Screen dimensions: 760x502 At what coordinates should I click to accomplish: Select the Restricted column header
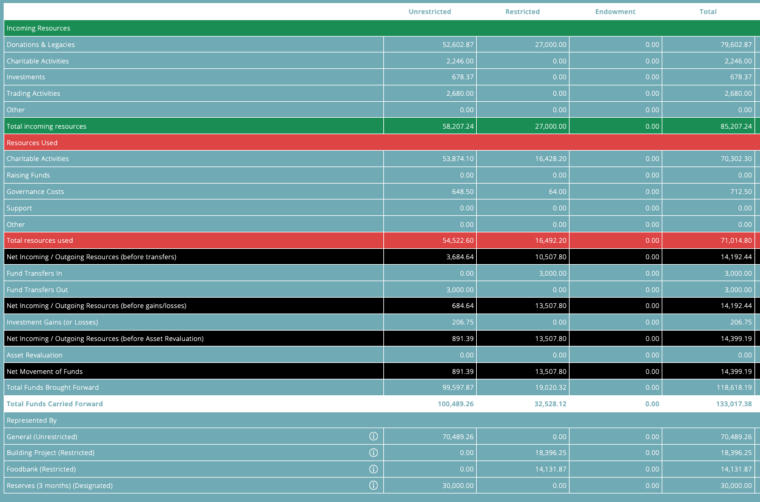522,11
